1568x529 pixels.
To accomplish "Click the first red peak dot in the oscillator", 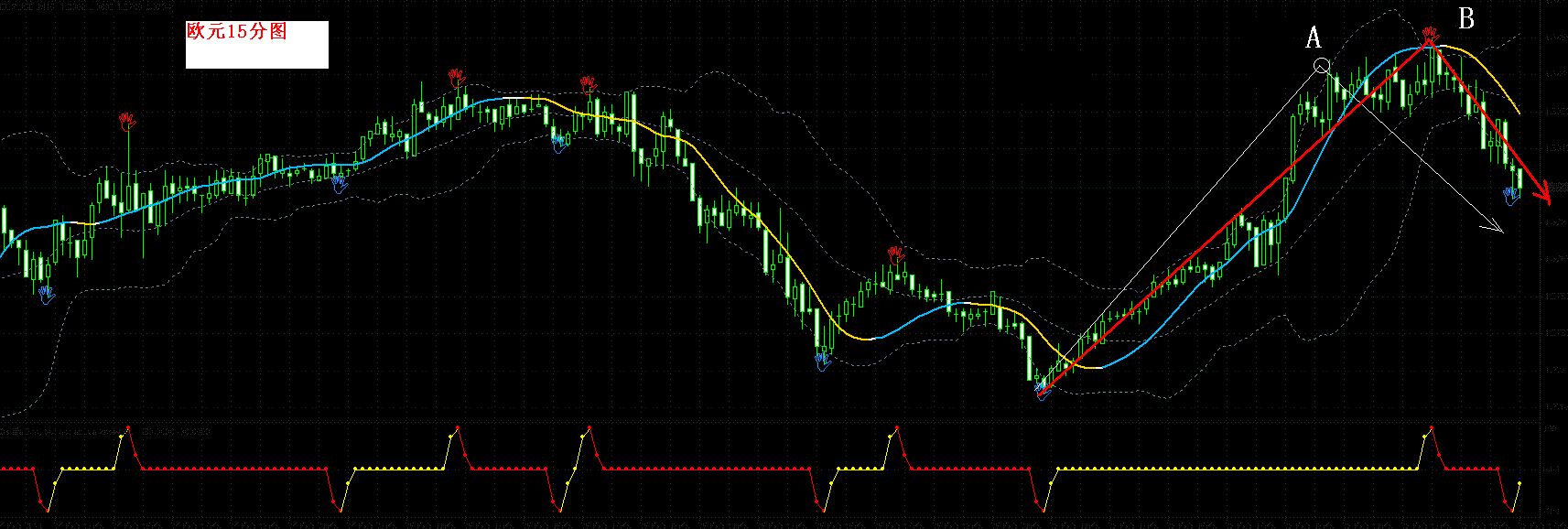I will [128, 427].
